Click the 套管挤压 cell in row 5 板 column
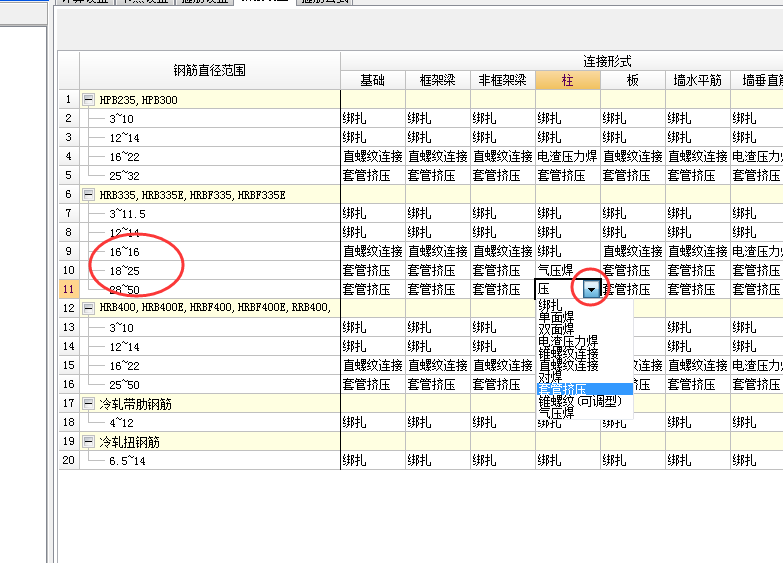 (632, 175)
